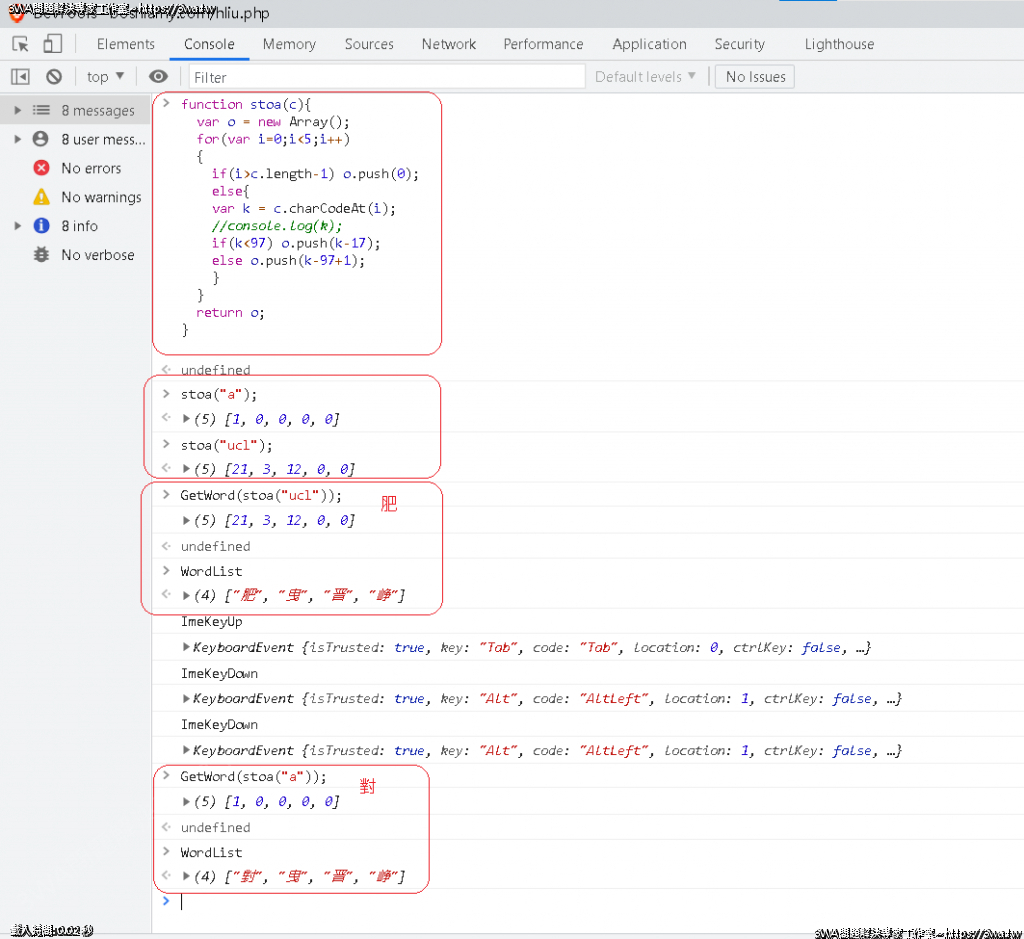Select the No warnings filter

100,197
